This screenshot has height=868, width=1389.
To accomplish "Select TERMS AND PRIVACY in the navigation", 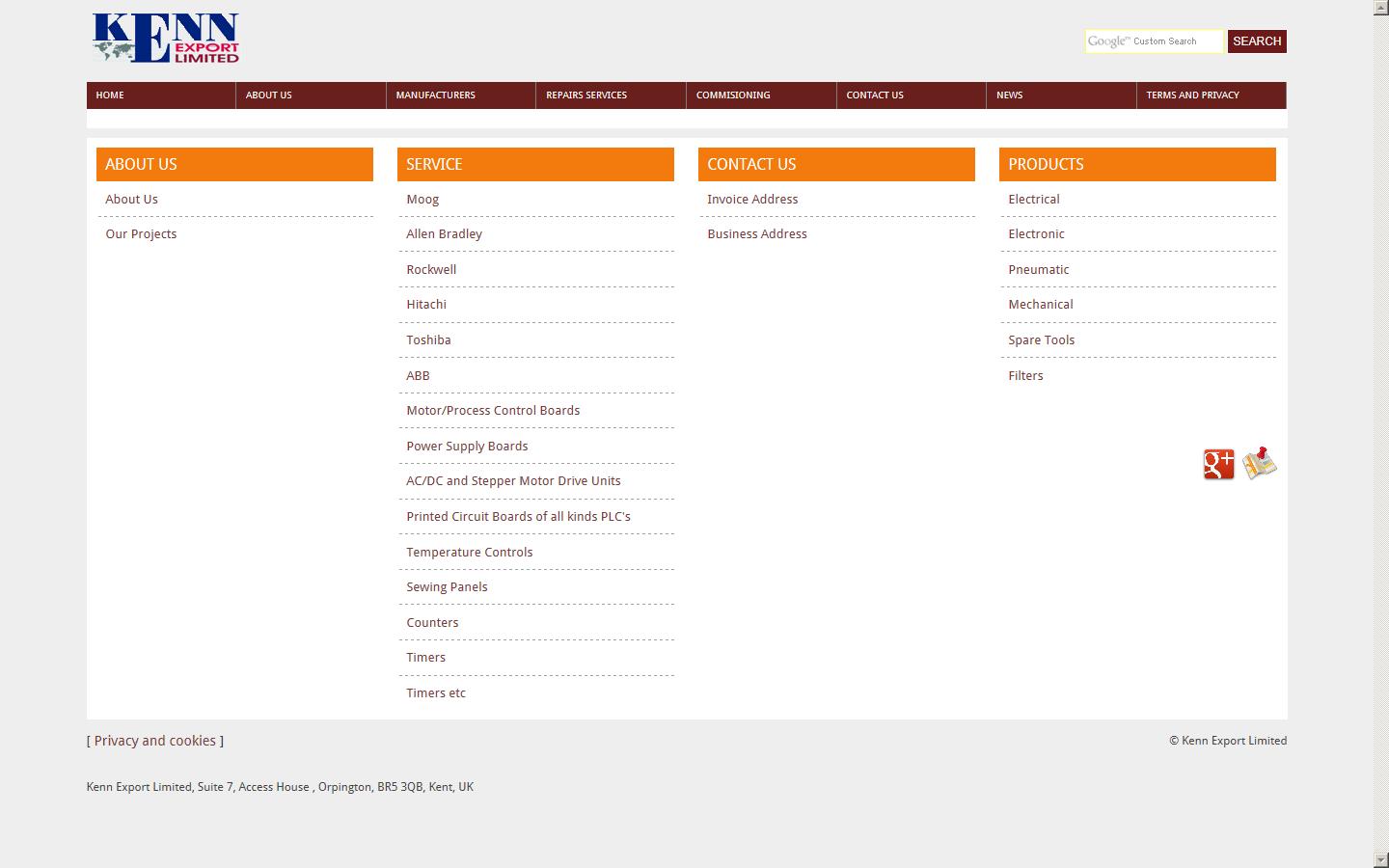I will point(1192,95).
